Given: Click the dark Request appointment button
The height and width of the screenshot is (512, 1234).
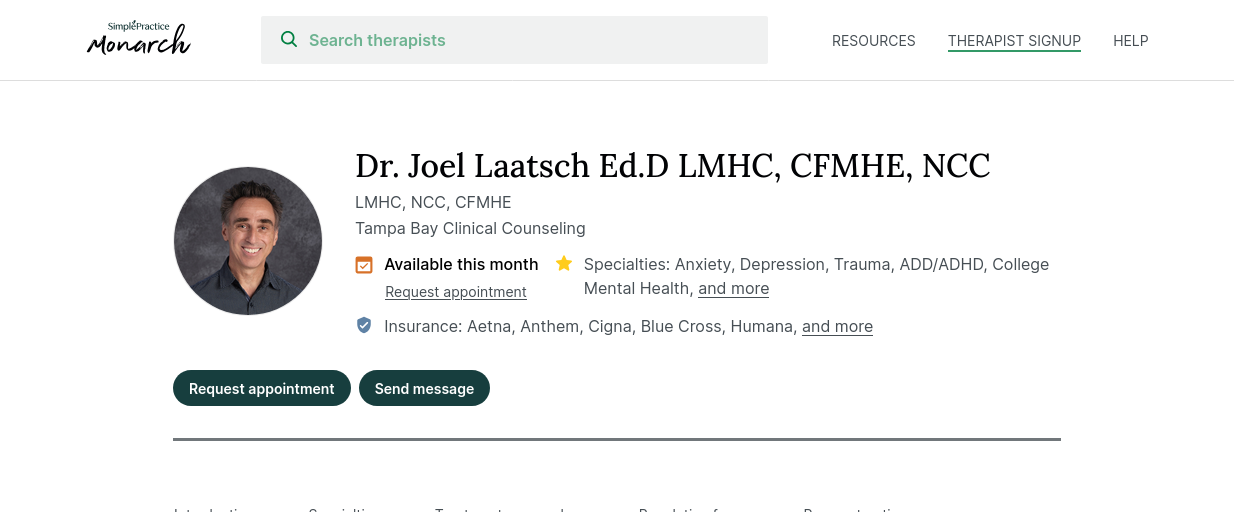Looking at the screenshot, I should 262,388.
